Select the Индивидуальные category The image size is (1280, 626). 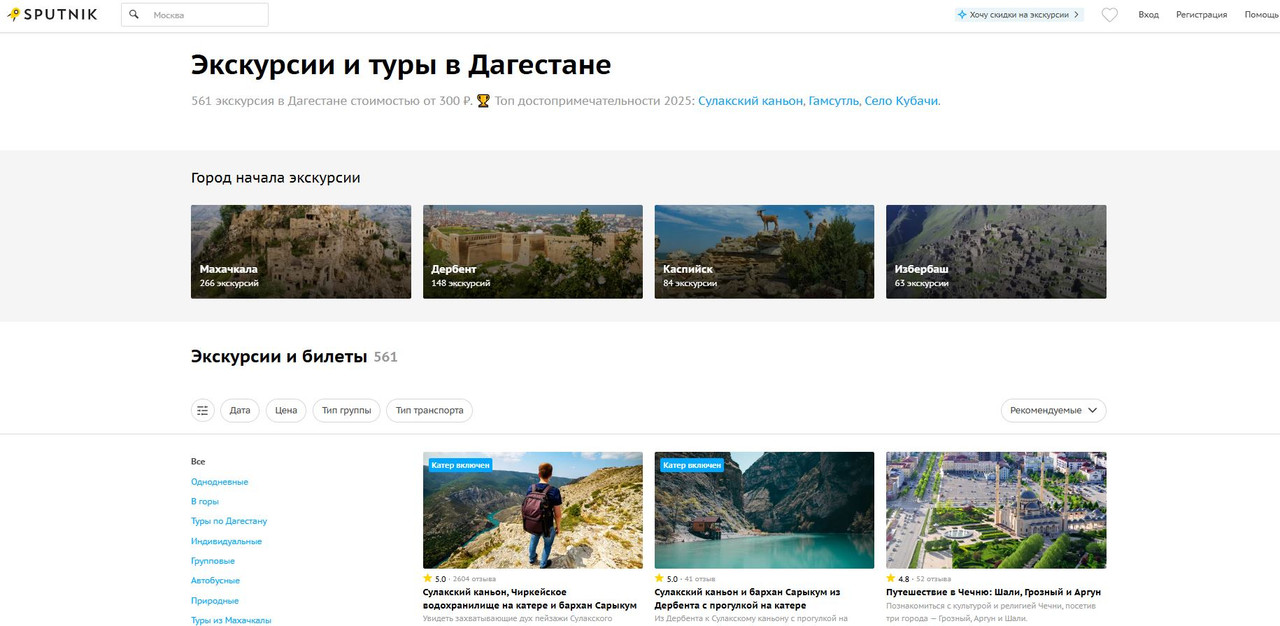(x=226, y=541)
